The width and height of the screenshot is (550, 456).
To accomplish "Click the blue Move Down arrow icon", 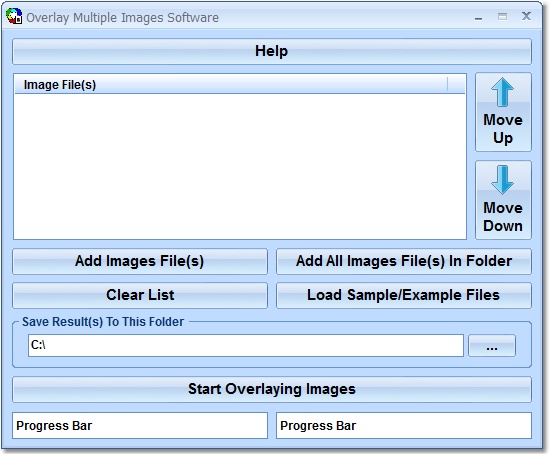I will pyautogui.click(x=502, y=180).
